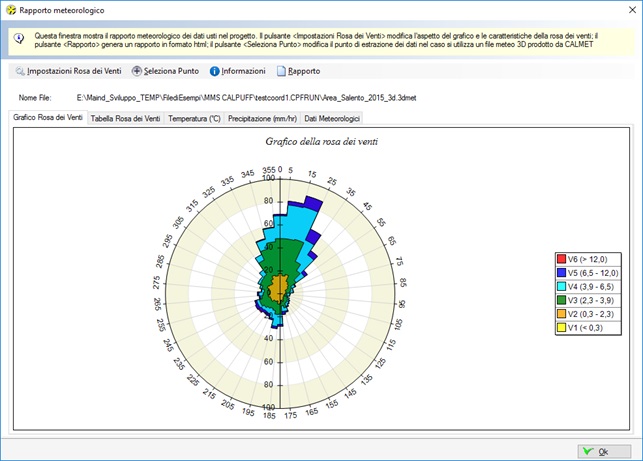Click the cyan V4 (3,9 - 6,5) legend swatch
Image resolution: width=643 pixels, height=461 pixels.
tap(561, 287)
